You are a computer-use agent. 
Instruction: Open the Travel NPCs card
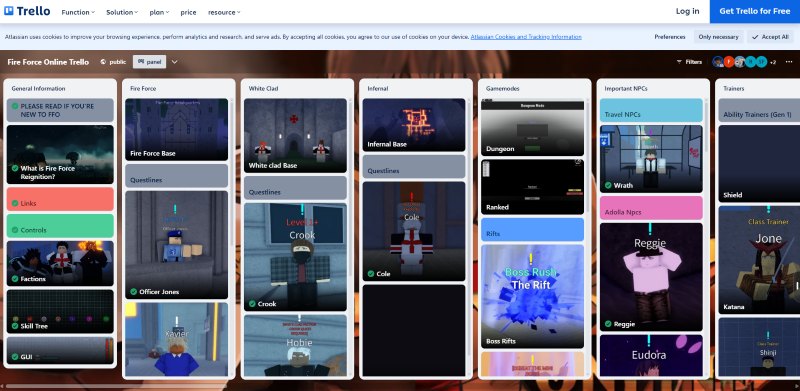click(651, 110)
